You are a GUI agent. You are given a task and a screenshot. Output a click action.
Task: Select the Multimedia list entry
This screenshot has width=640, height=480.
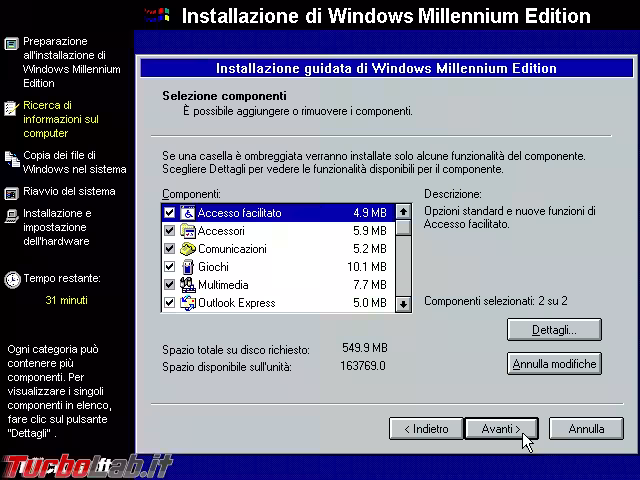pyautogui.click(x=223, y=285)
